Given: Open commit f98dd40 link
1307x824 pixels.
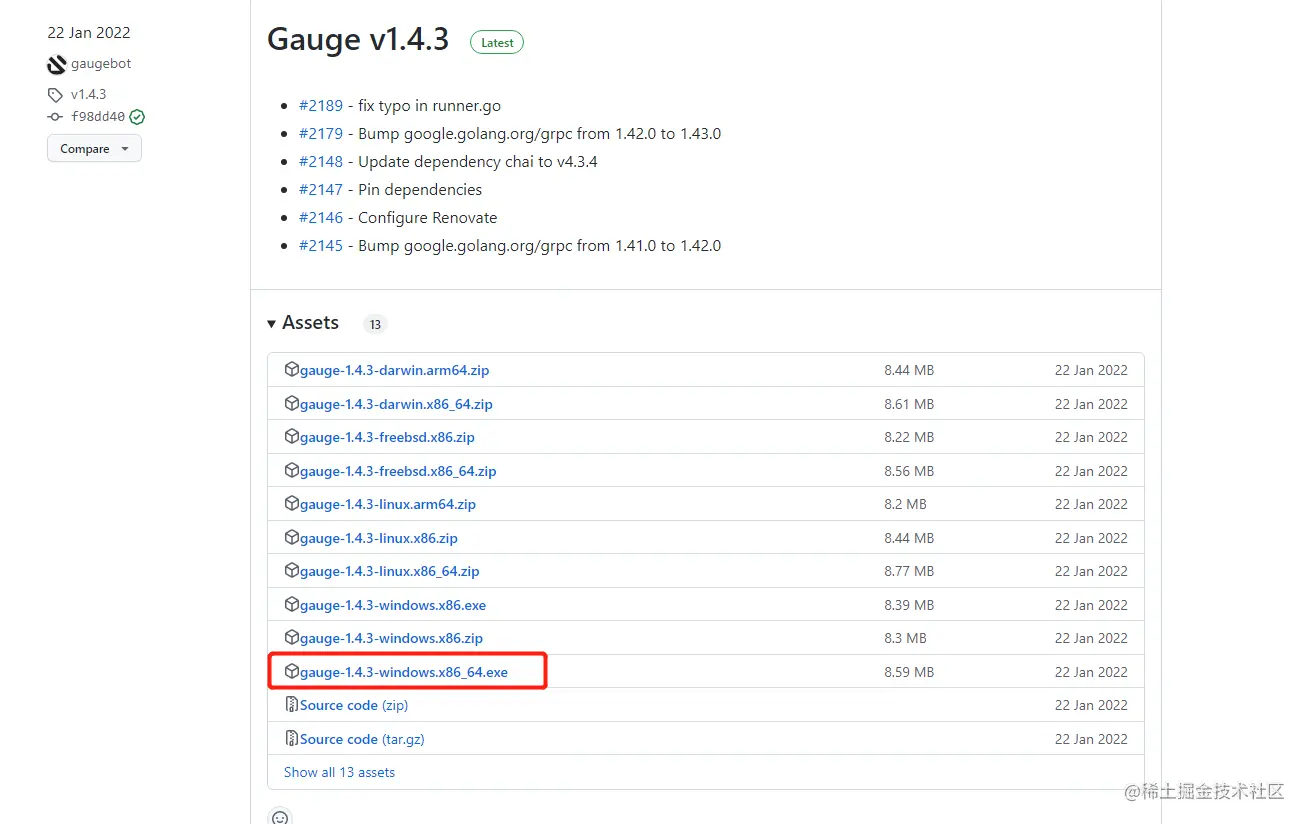Looking at the screenshot, I should (x=98, y=117).
